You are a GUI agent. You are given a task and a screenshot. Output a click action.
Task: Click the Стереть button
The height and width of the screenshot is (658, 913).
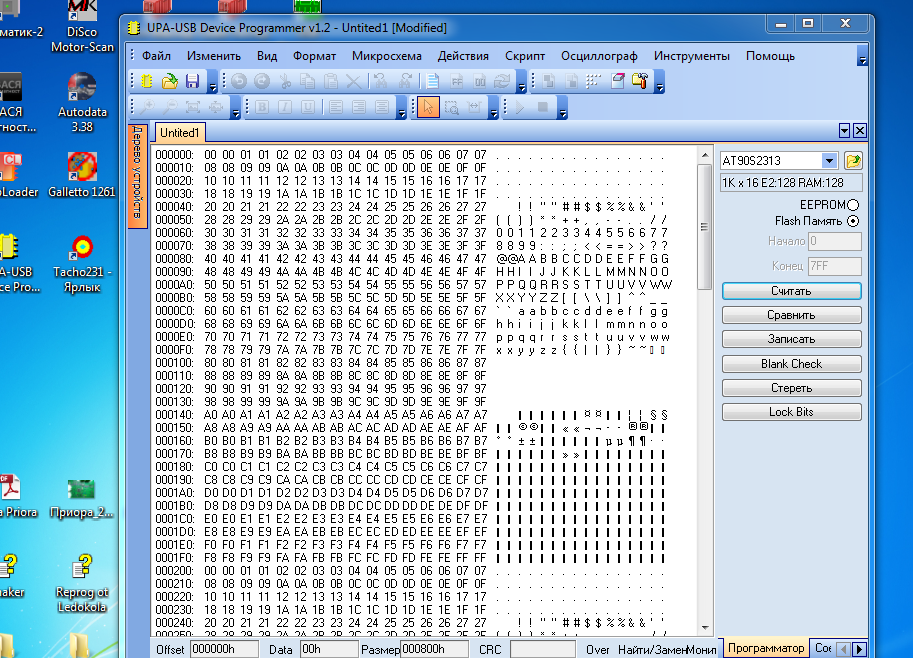pyautogui.click(x=791, y=388)
